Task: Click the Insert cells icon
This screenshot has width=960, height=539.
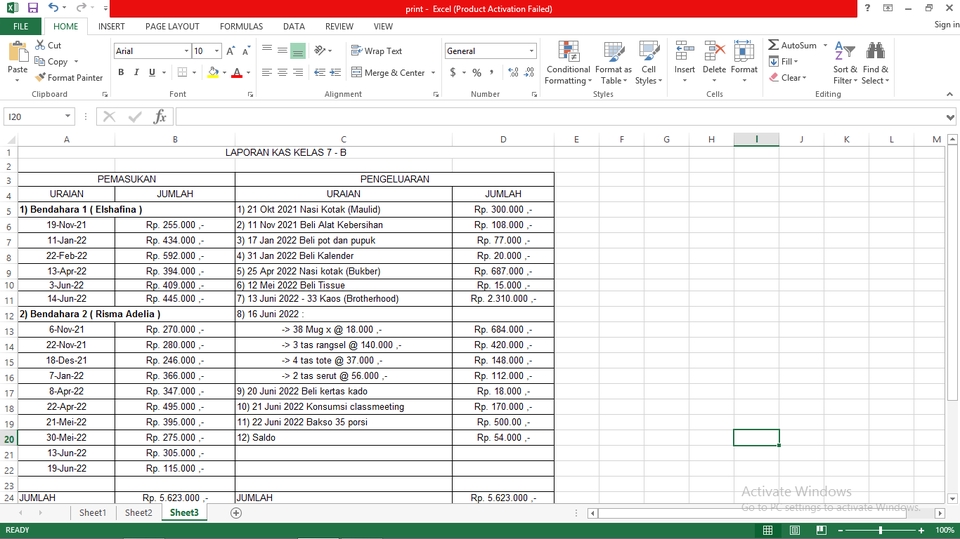Action: point(684,51)
